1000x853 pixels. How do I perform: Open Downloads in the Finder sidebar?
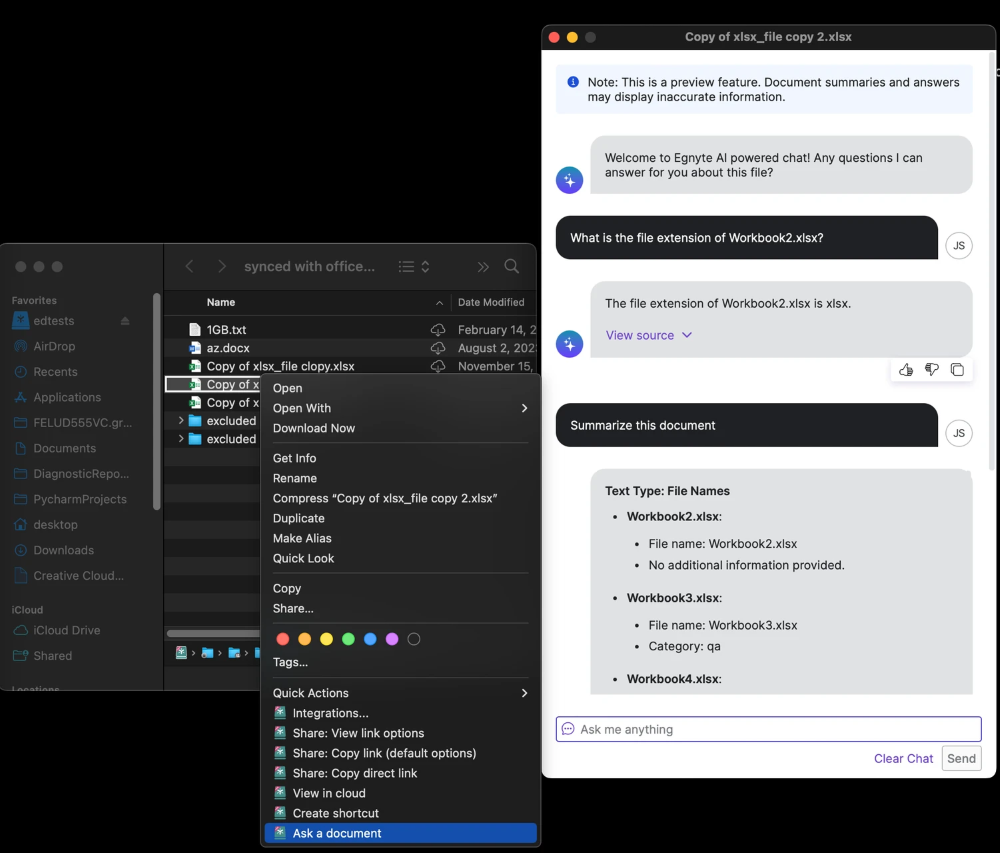tap(63, 550)
